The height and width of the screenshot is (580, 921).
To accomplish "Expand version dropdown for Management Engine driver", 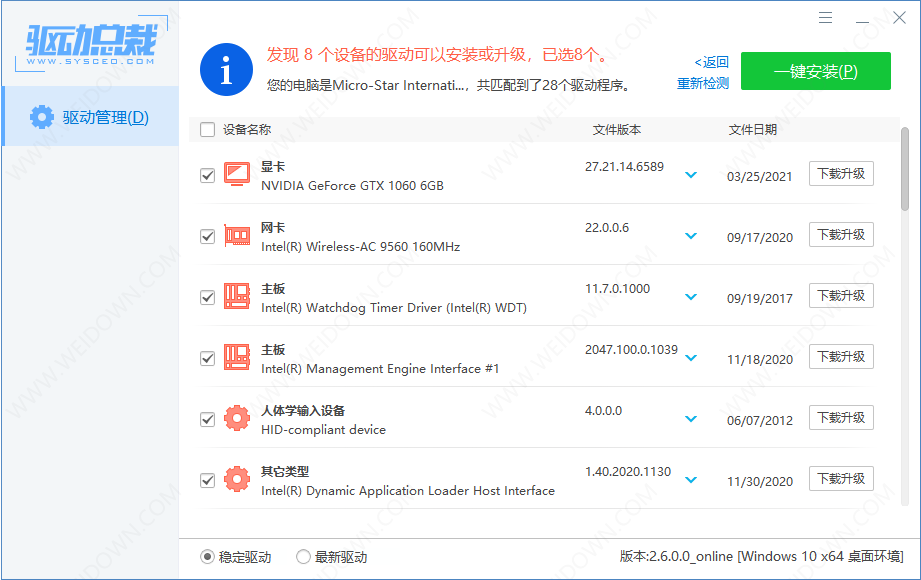I will pos(690,358).
